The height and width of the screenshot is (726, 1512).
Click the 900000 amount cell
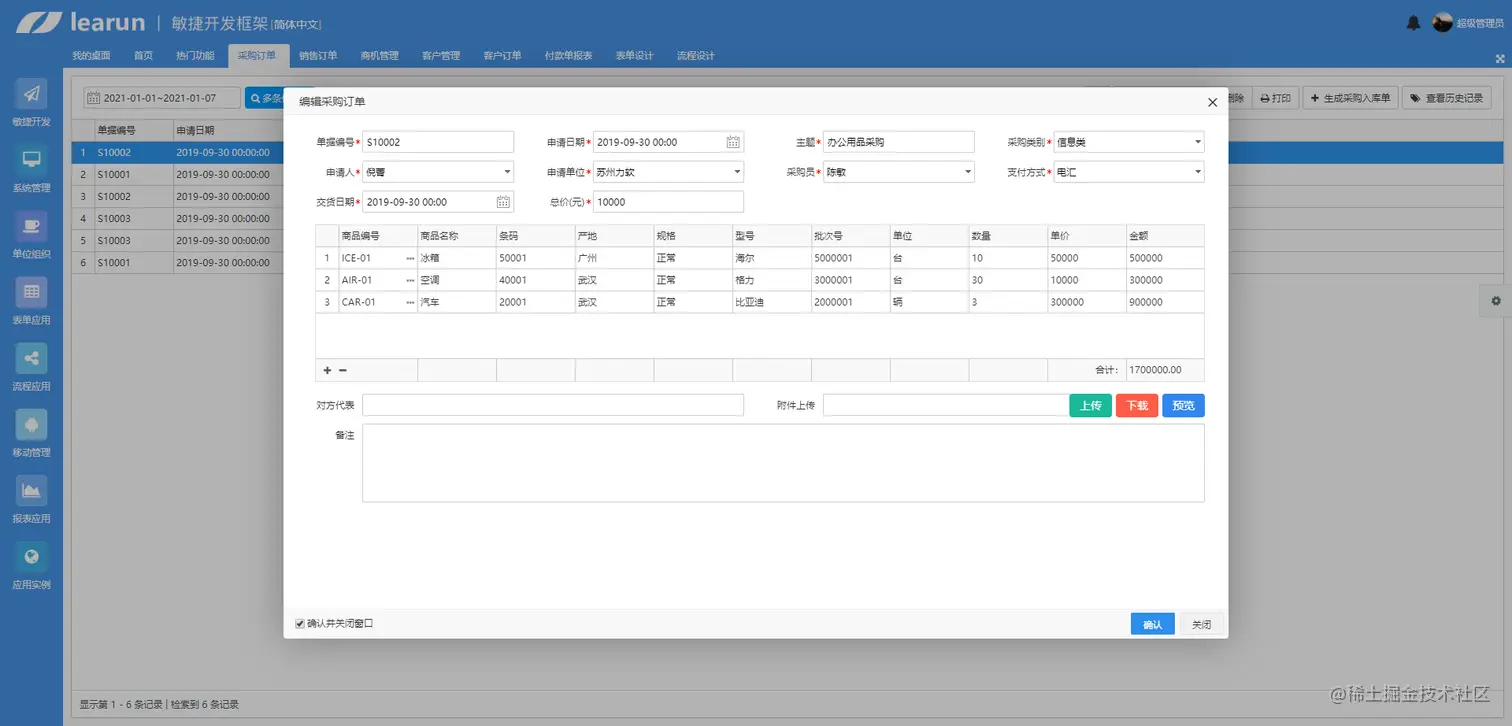1165,302
